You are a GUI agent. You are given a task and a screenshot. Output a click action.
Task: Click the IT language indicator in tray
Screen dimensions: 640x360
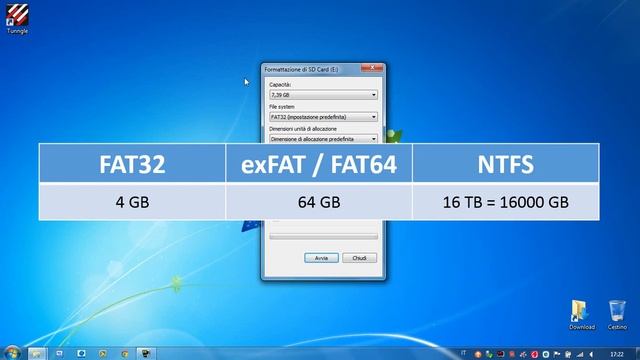click(463, 353)
